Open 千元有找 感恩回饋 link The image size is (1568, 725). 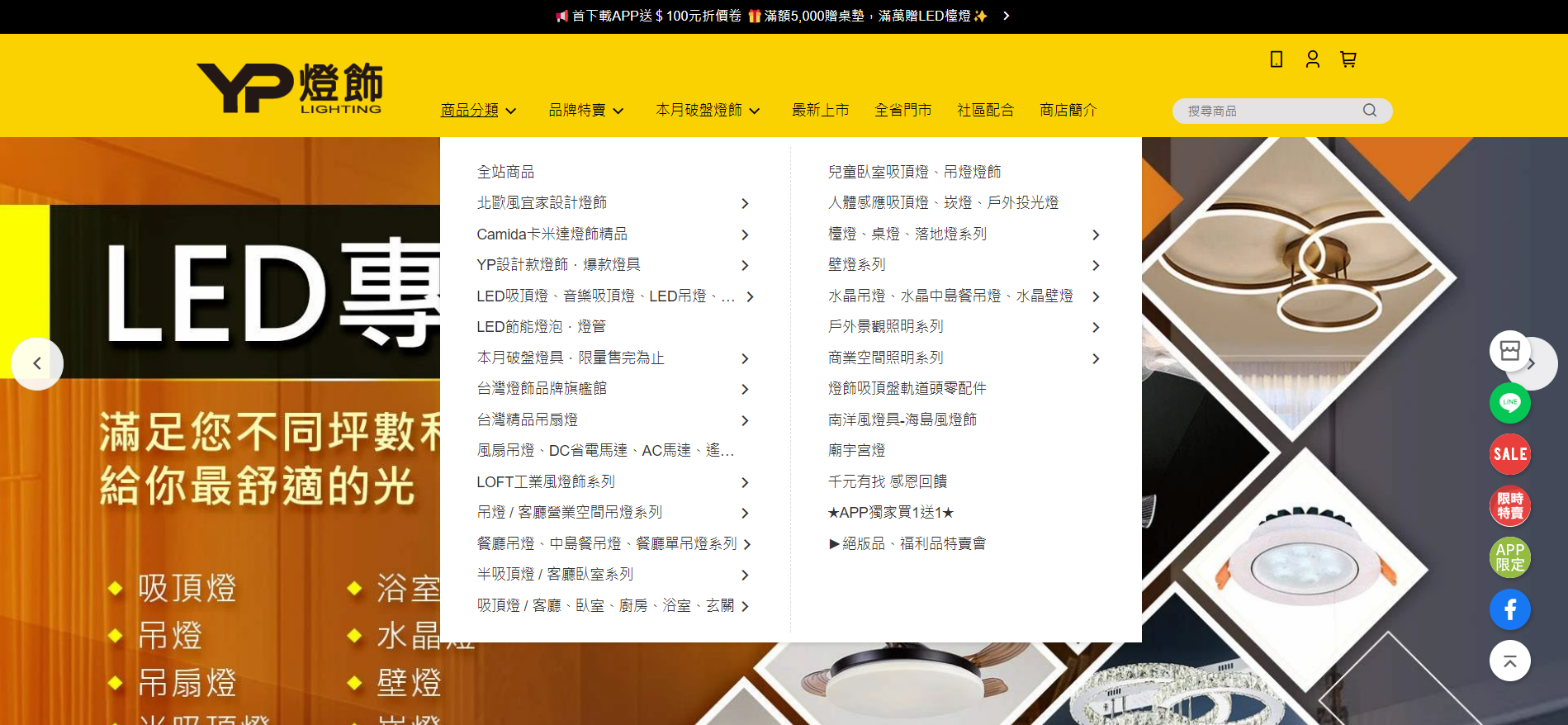888,482
